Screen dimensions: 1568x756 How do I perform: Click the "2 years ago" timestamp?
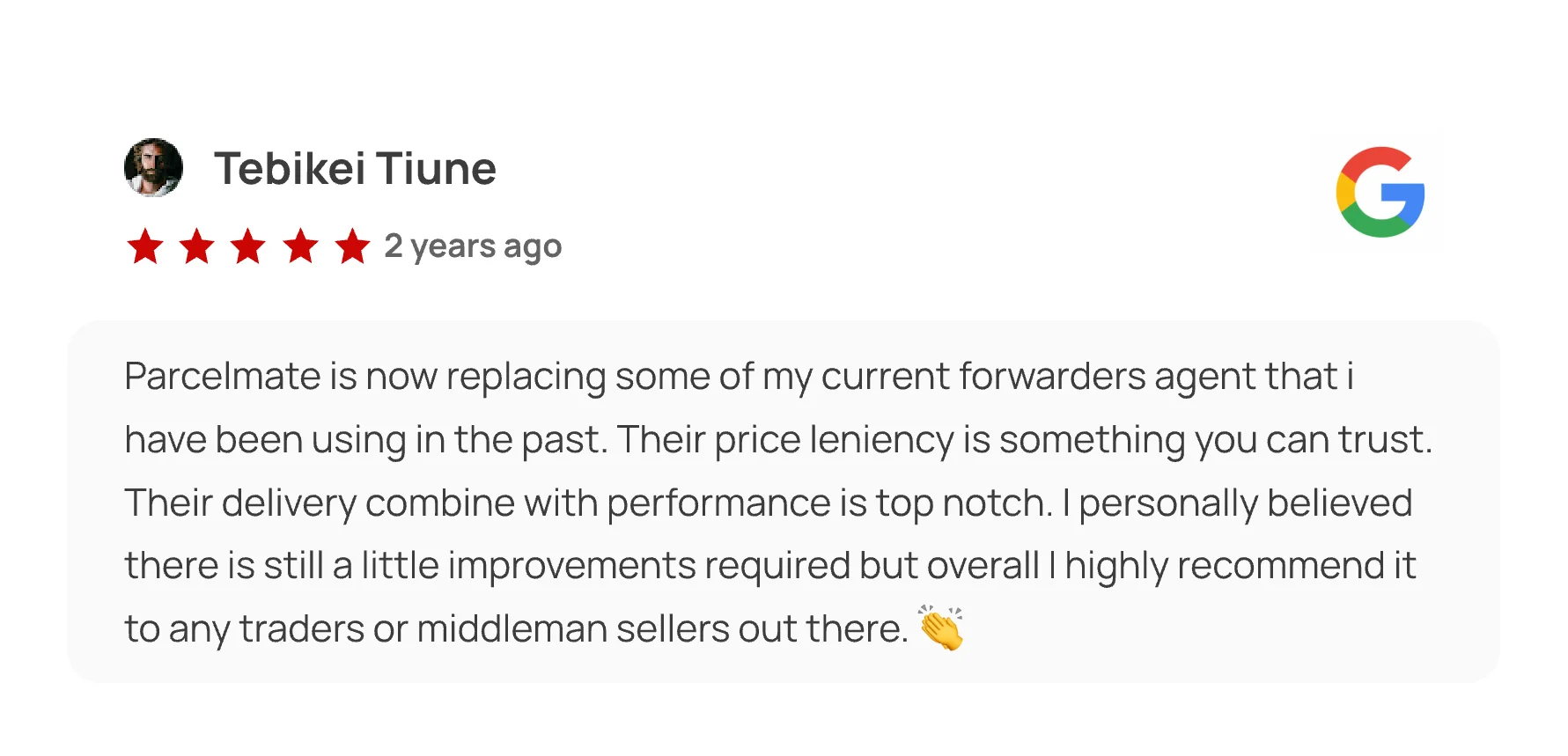(473, 246)
